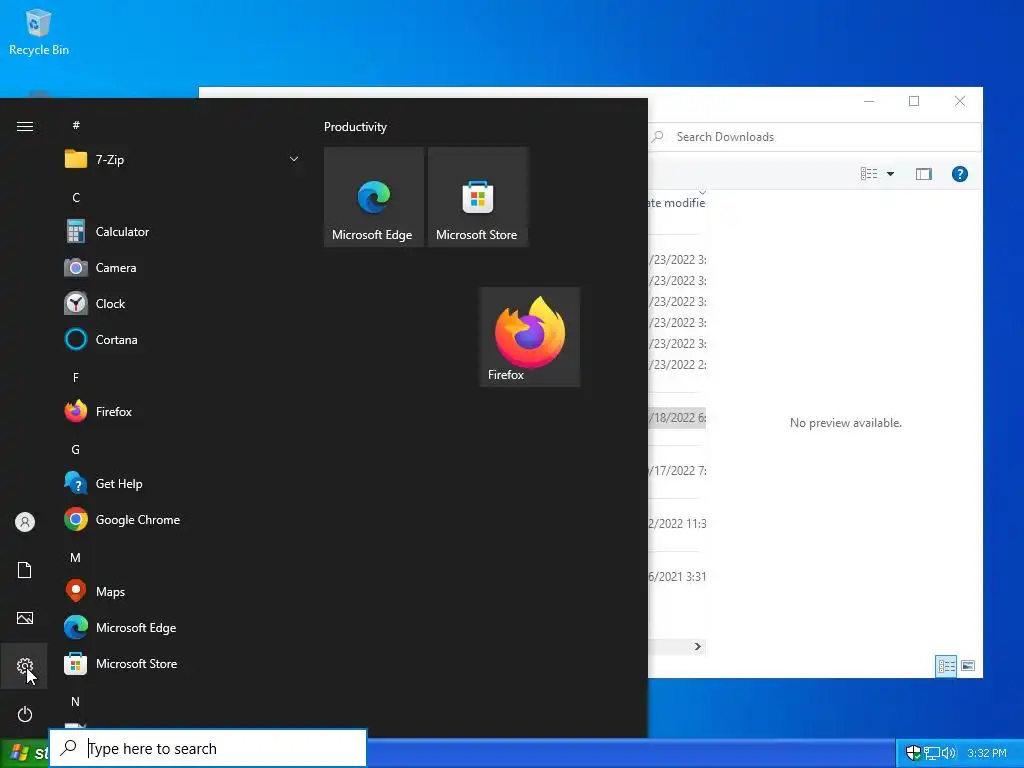Click the large Firefox tile
The height and width of the screenshot is (768, 1024).
530,337
